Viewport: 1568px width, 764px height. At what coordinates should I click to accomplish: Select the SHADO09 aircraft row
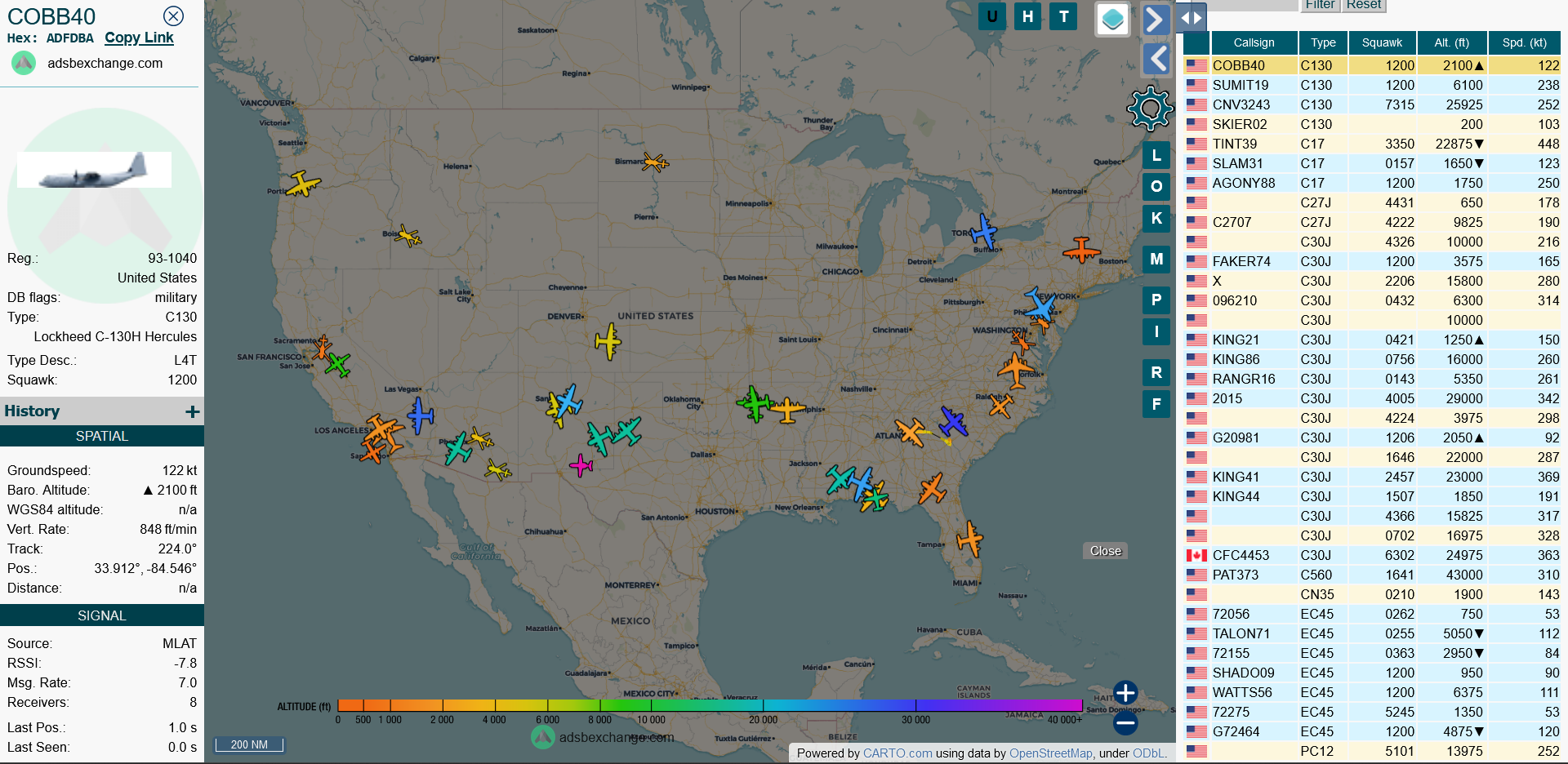pyautogui.click(x=1372, y=673)
